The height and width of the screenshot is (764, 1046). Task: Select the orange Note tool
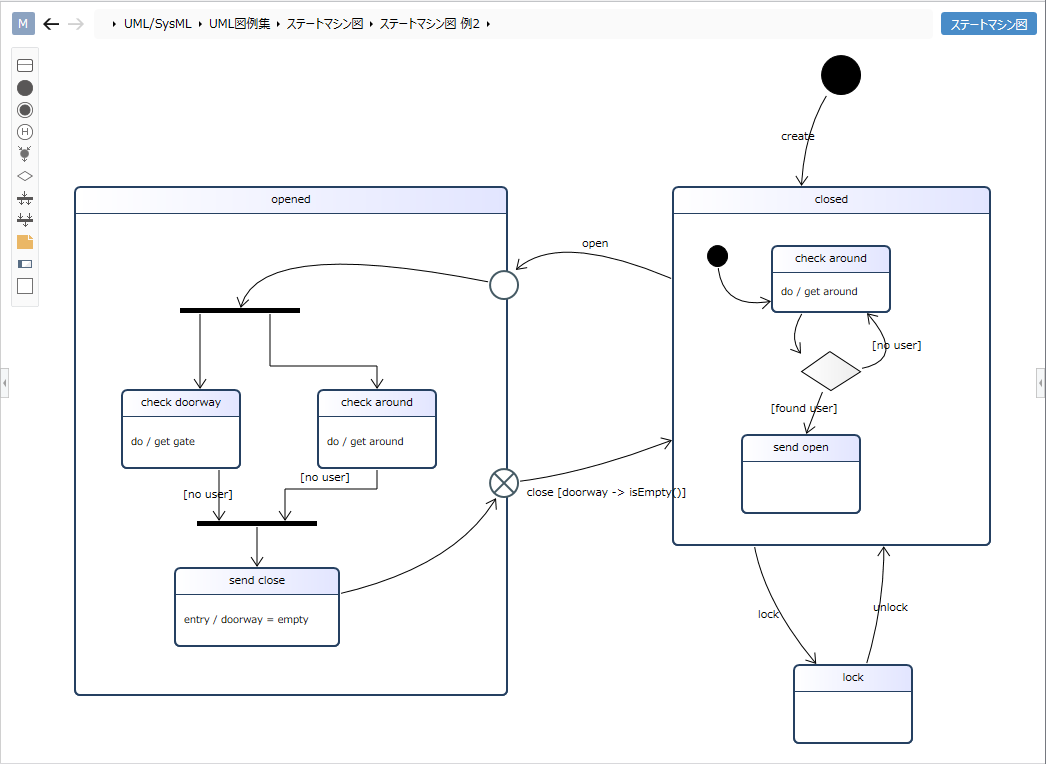tap(25, 242)
